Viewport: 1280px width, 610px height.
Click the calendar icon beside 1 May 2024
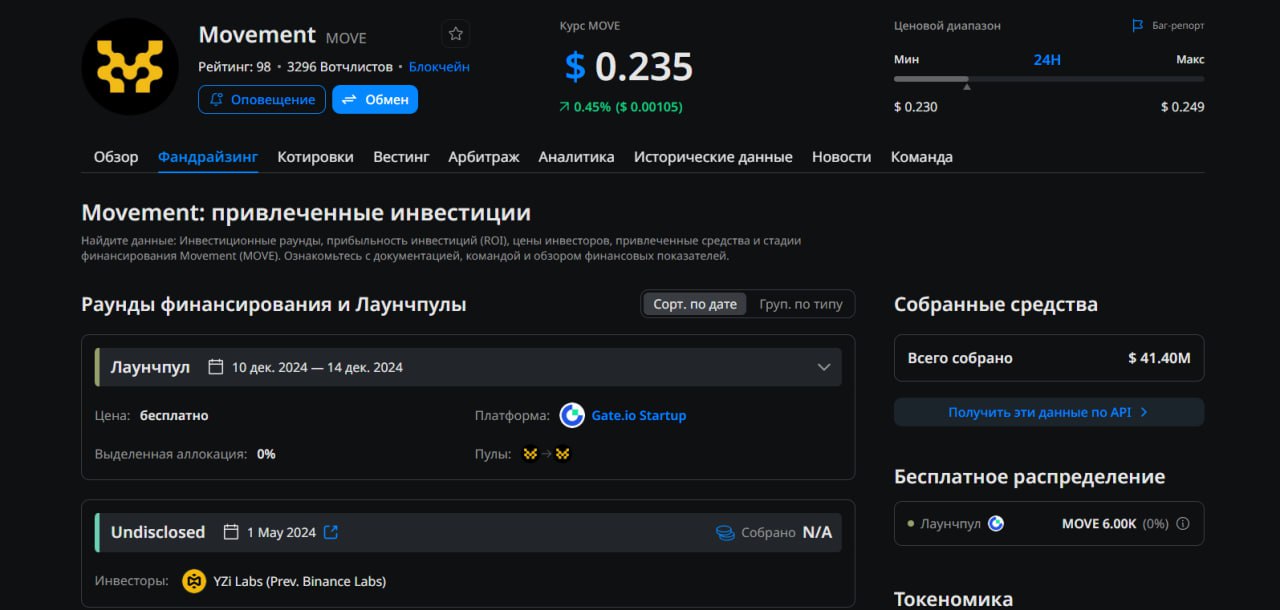[x=231, y=532]
